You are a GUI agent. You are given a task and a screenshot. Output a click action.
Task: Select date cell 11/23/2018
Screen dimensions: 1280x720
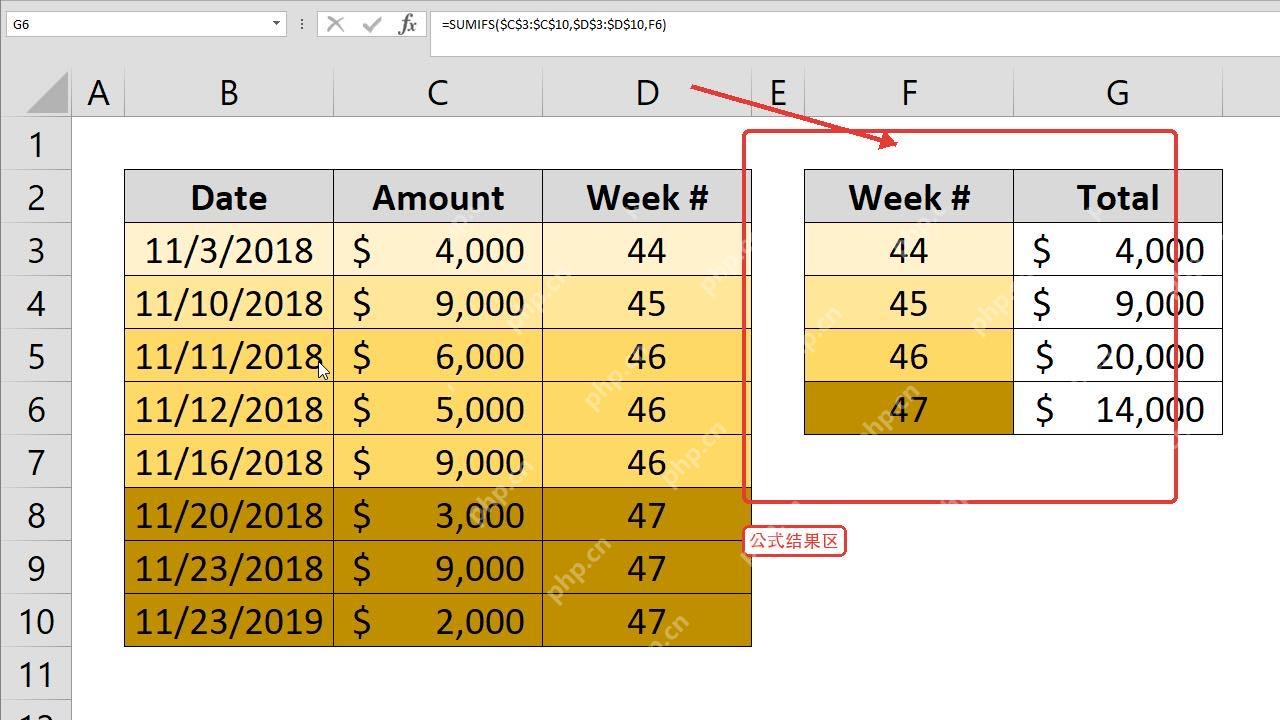(x=229, y=568)
